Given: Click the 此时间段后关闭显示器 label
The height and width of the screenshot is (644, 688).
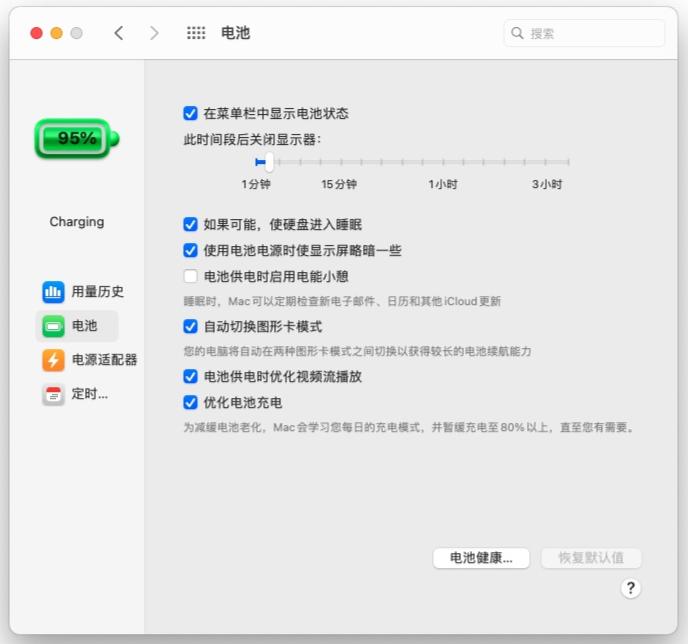Looking at the screenshot, I should click(252, 140).
